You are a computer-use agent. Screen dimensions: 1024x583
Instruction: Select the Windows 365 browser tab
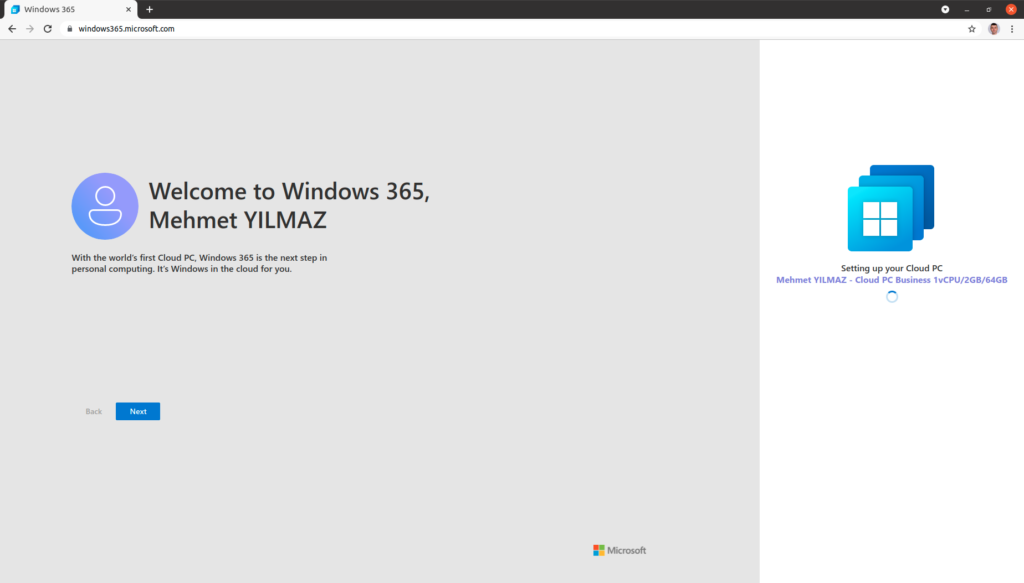(71, 9)
